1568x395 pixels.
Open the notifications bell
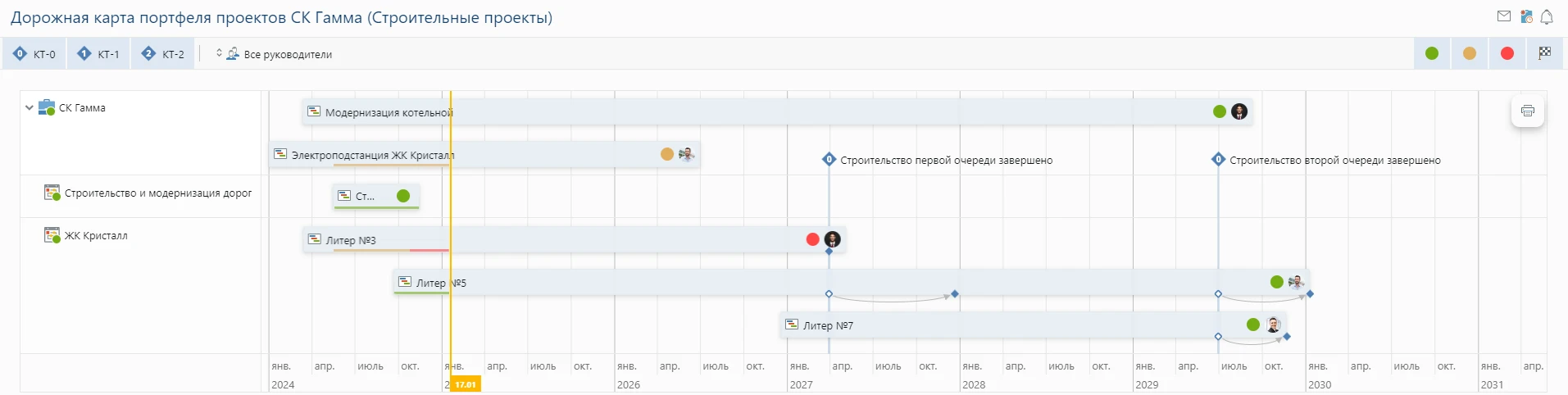click(1547, 16)
